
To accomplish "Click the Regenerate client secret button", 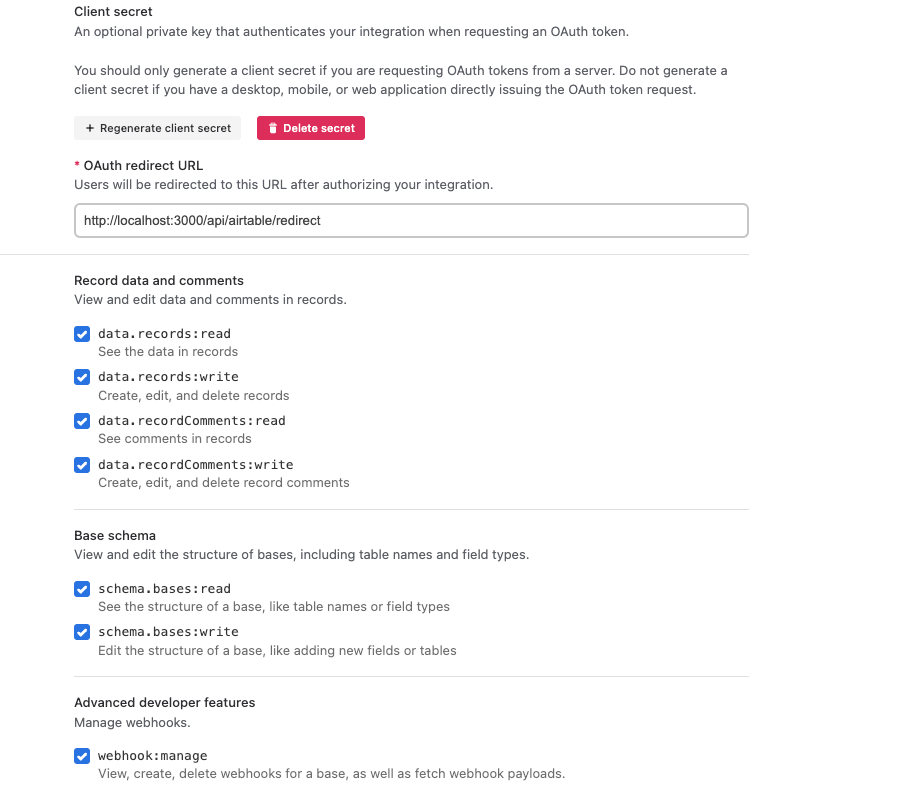I will pos(158,128).
